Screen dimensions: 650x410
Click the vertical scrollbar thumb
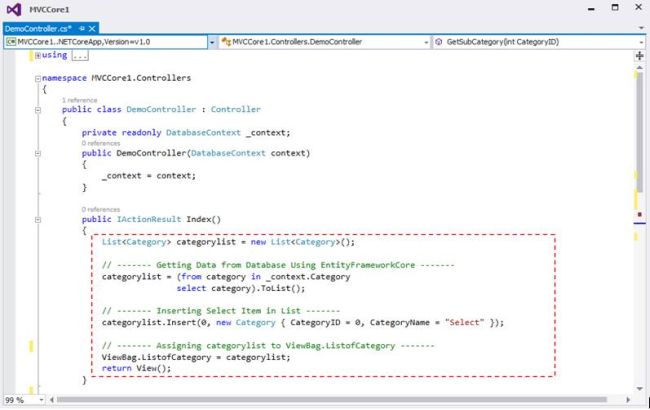point(640,132)
